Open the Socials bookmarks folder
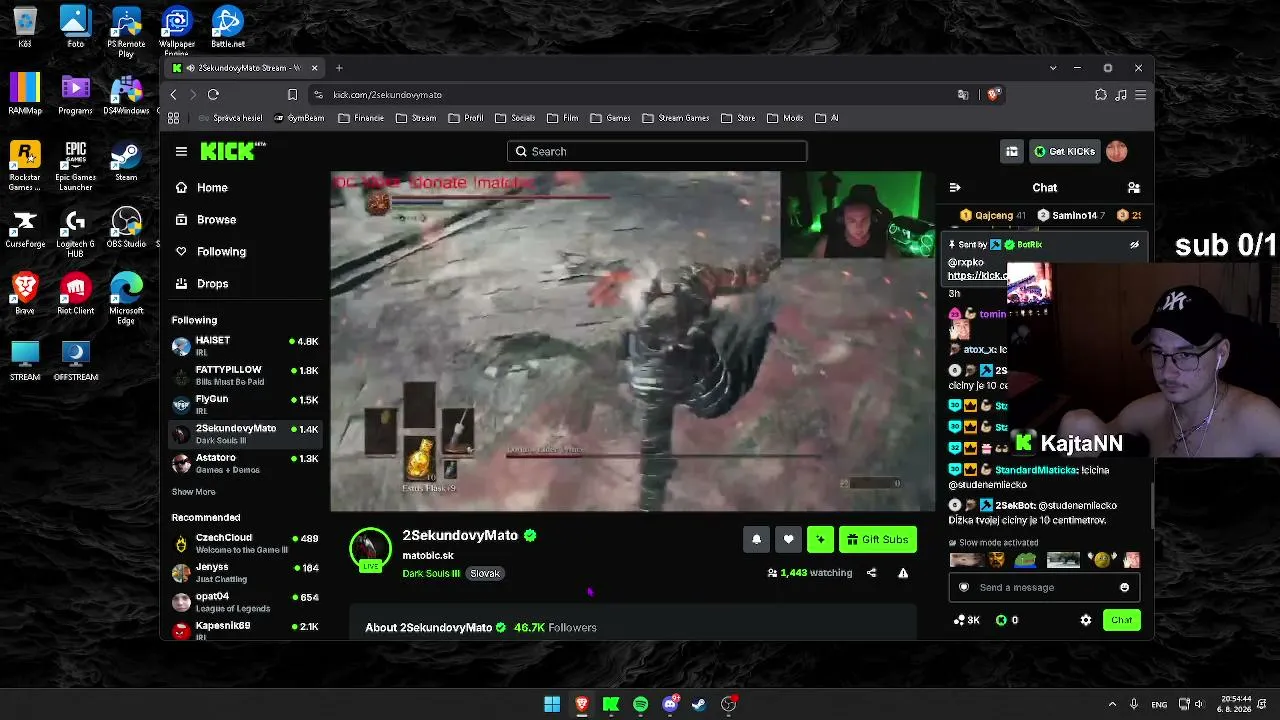 (515, 118)
